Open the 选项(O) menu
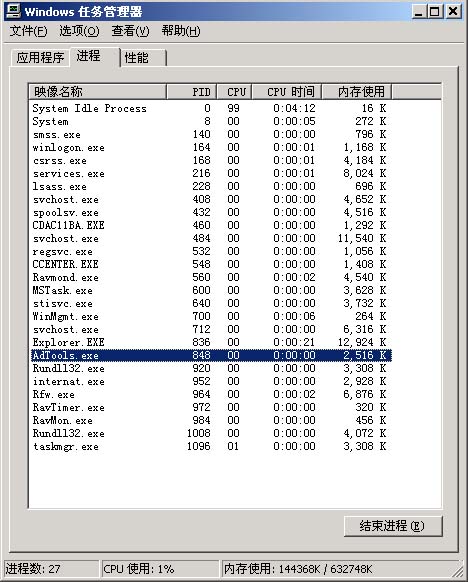Screen dimensions: 468x582 [79, 31]
